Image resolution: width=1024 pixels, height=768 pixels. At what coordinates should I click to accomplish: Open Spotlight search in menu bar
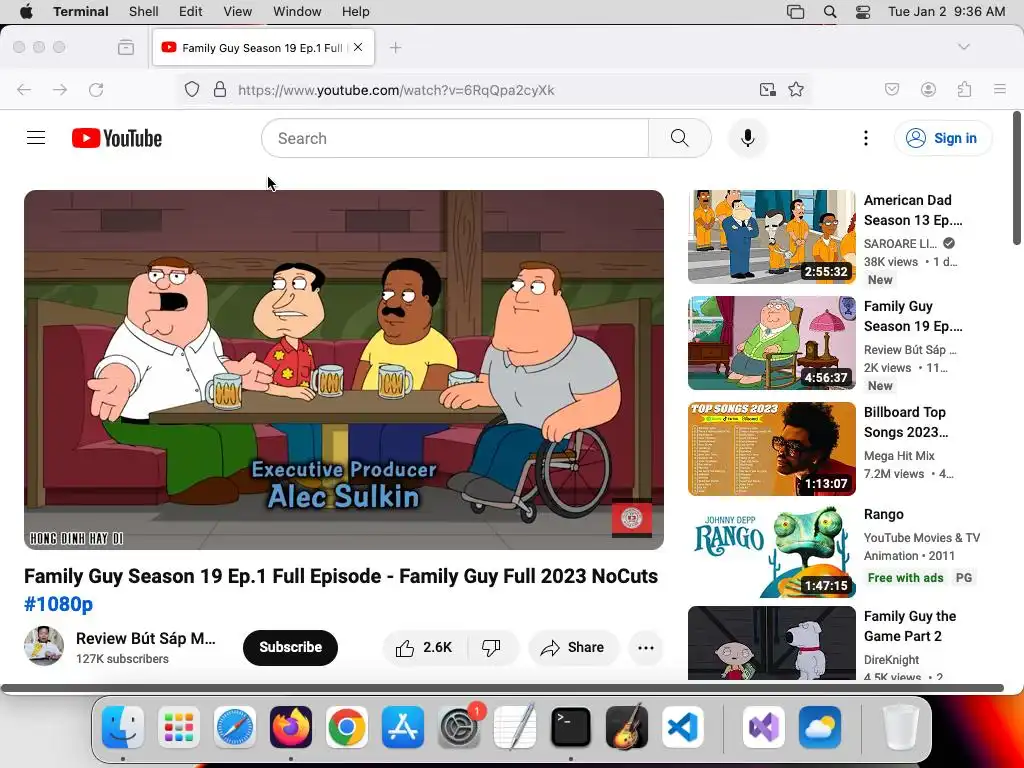point(829,12)
